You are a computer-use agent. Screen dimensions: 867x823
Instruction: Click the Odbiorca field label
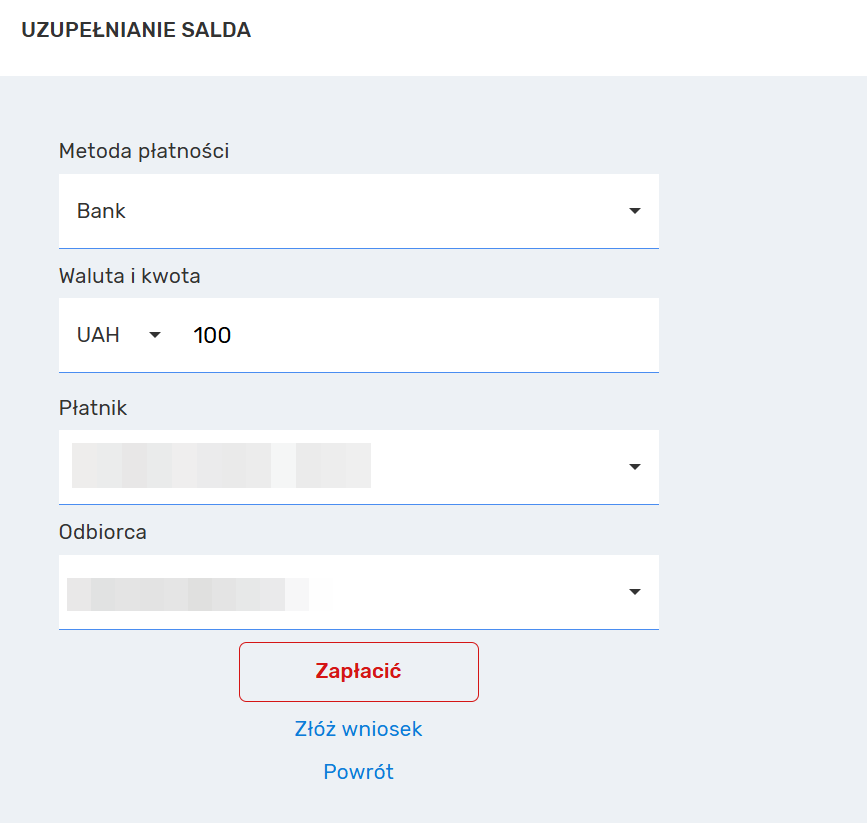(103, 532)
